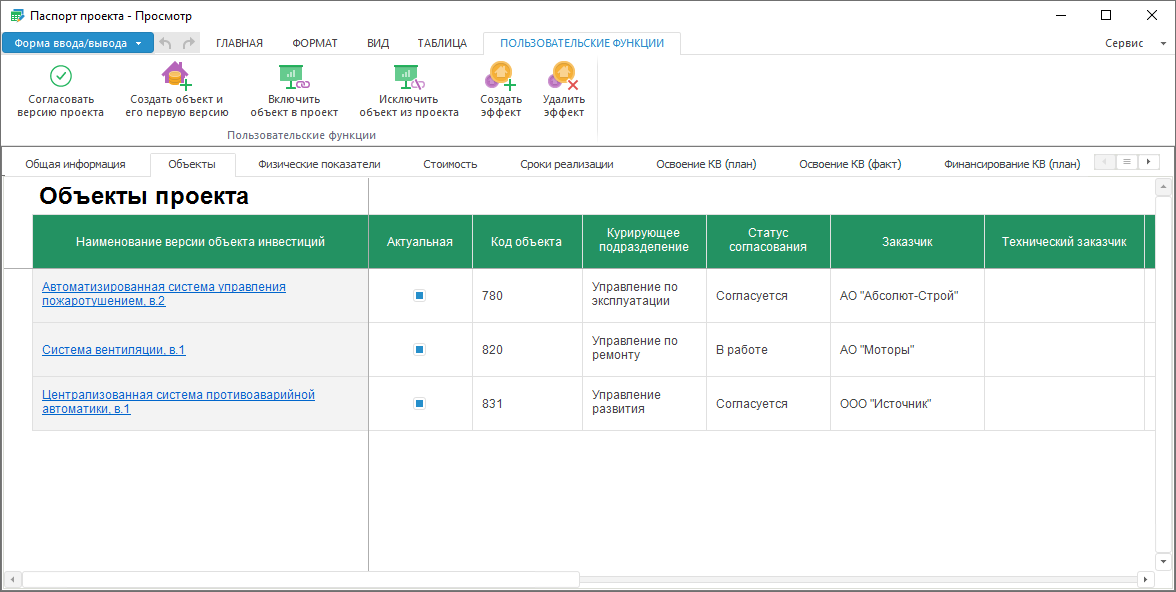Open Система вентиляции, в.1 link
The width and height of the screenshot is (1176, 592).
113,350
